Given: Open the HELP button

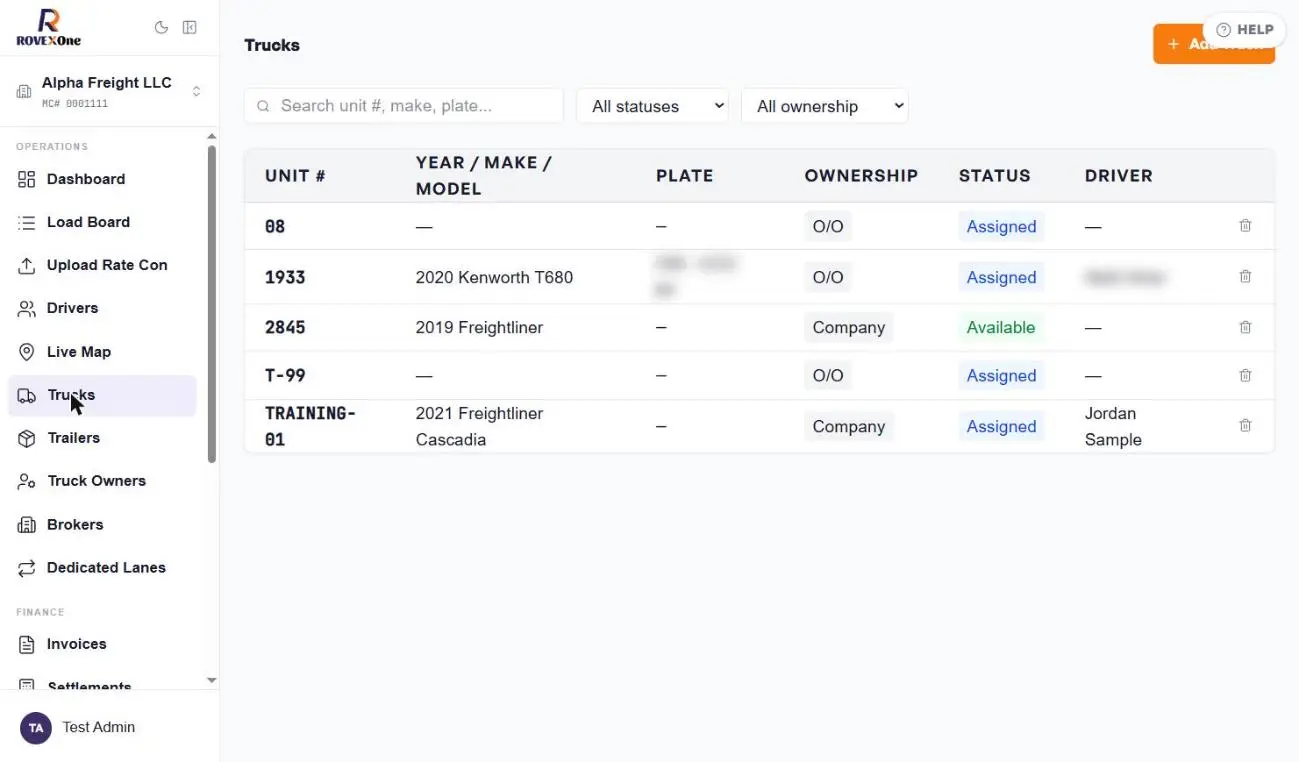Looking at the screenshot, I should tap(1244, 30).
